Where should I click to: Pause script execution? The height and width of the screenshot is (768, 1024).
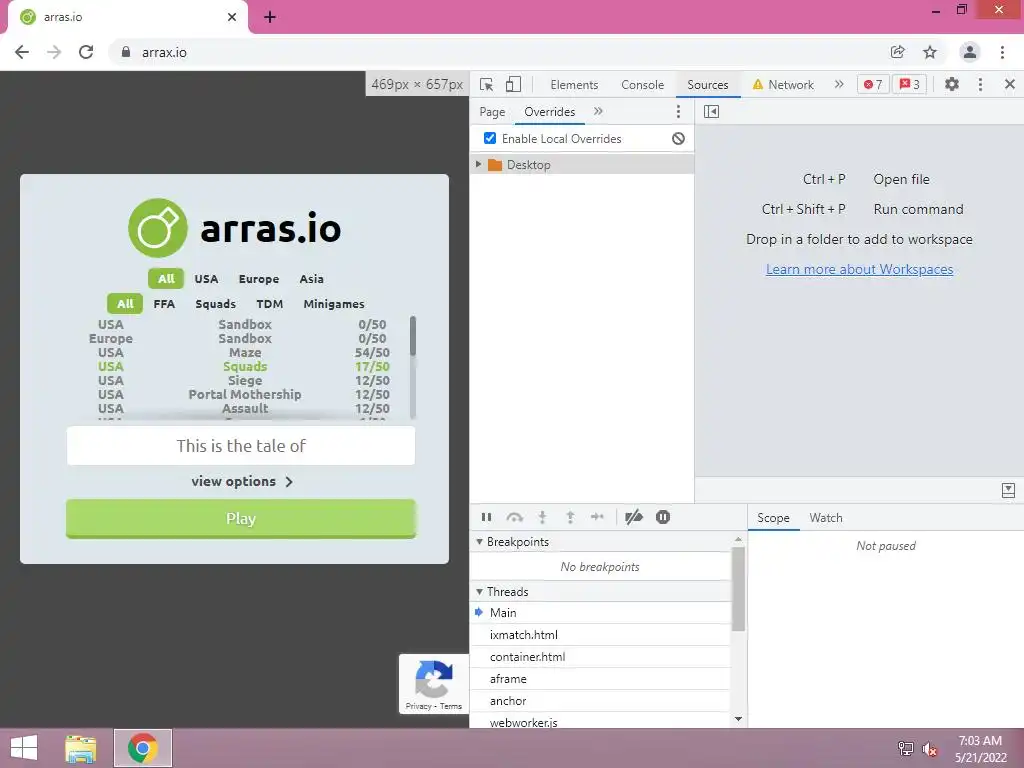(487, 517)
